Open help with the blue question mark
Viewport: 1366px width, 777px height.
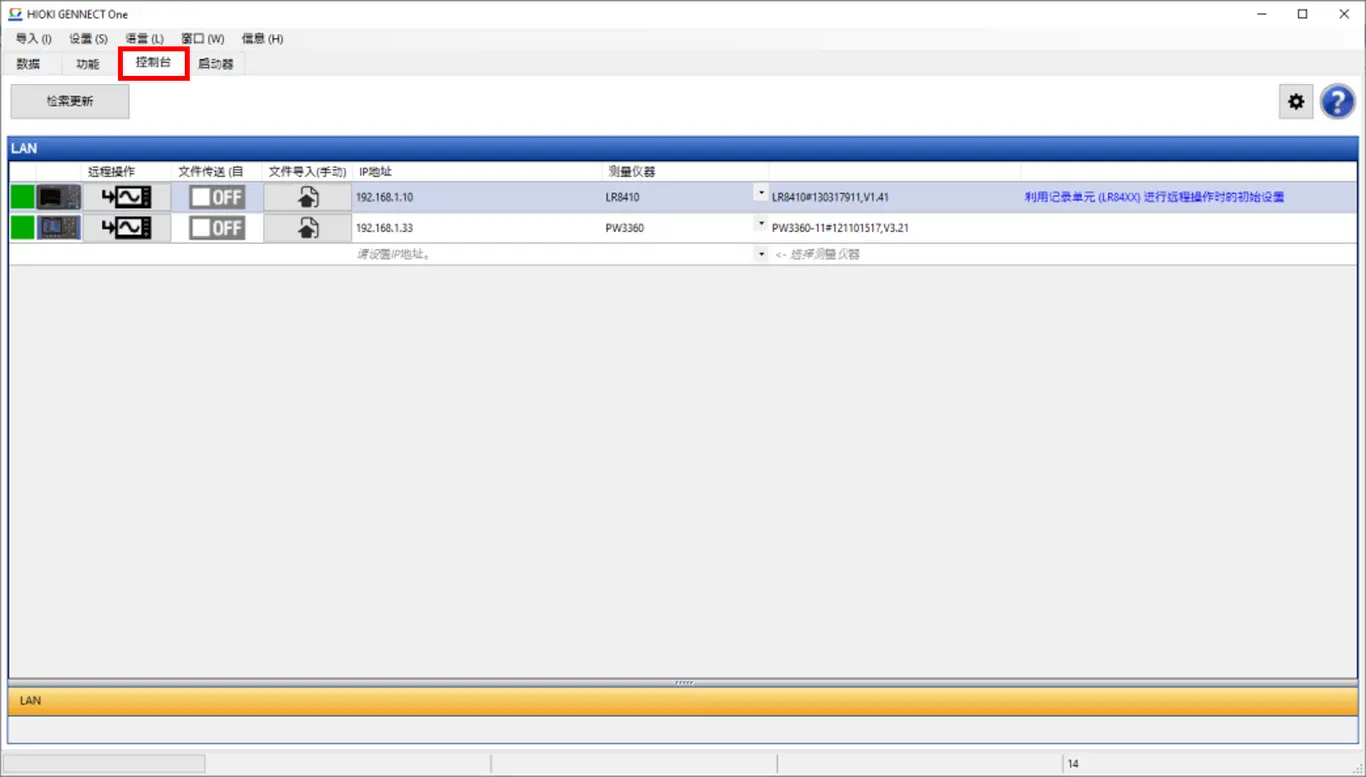(1337, 101)
